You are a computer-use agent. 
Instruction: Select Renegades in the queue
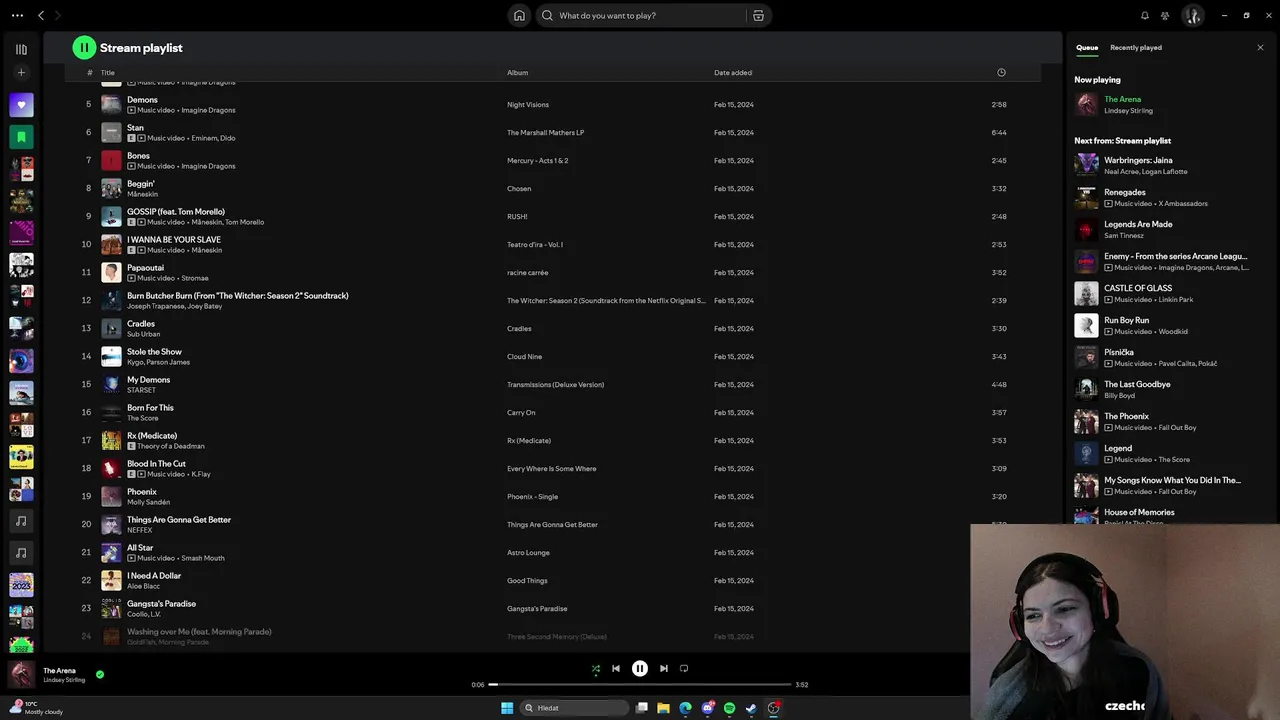(1125, 192)
